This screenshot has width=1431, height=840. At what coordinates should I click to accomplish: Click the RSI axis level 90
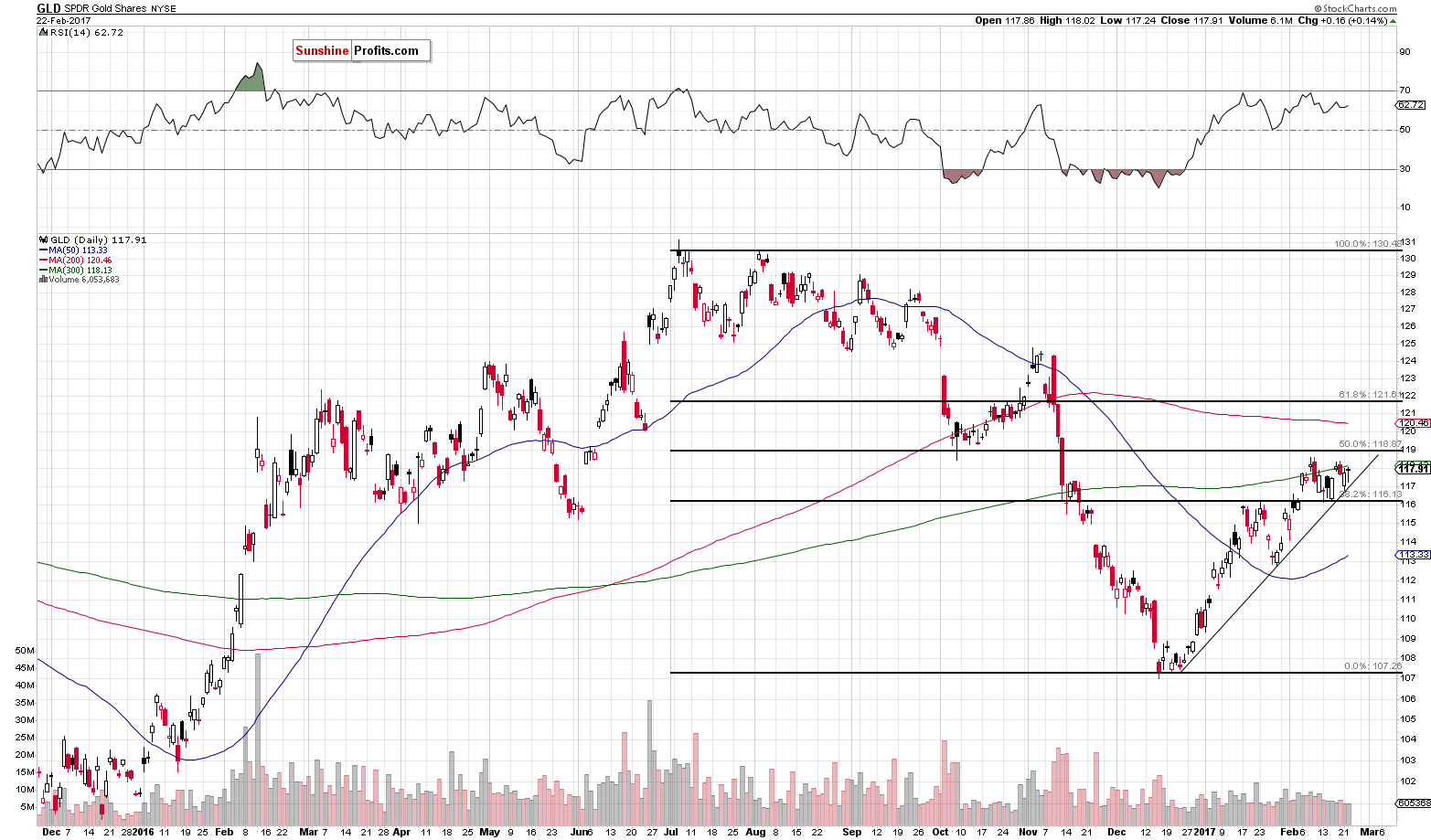[x=1404, y=51]
